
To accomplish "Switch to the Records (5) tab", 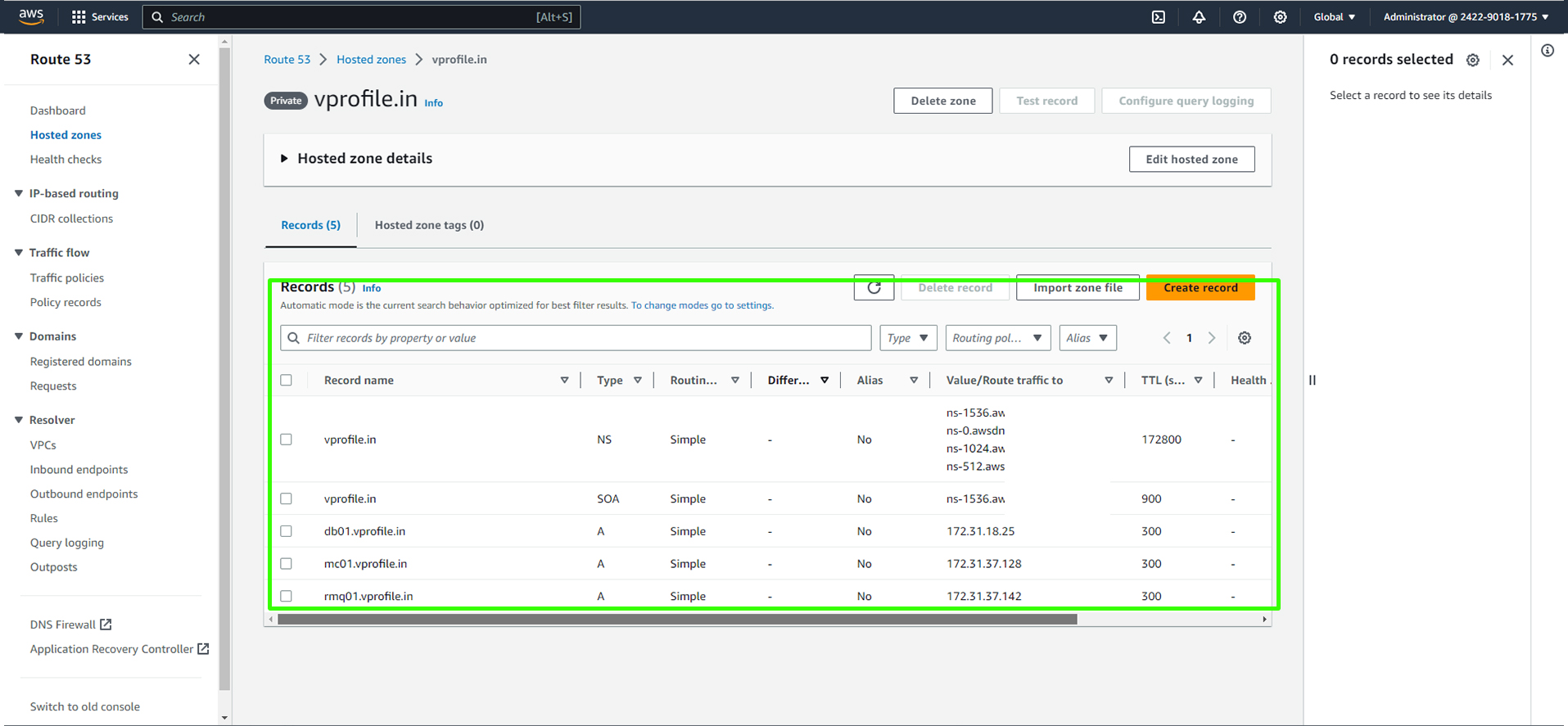I will tap(310, 225).
